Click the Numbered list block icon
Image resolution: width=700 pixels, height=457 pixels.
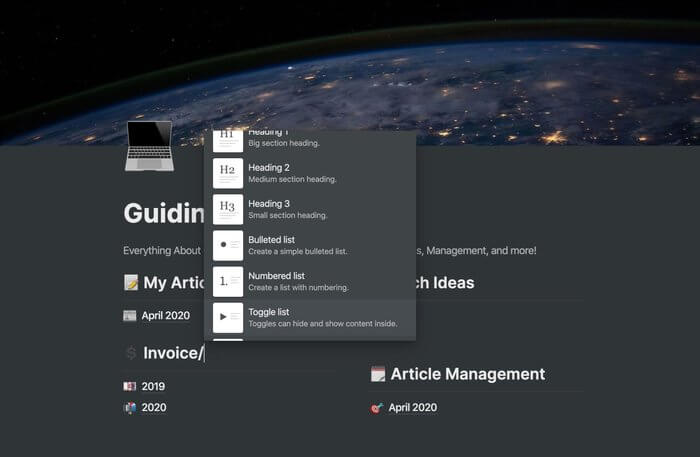pyautogui.click(x=228, y=281)
